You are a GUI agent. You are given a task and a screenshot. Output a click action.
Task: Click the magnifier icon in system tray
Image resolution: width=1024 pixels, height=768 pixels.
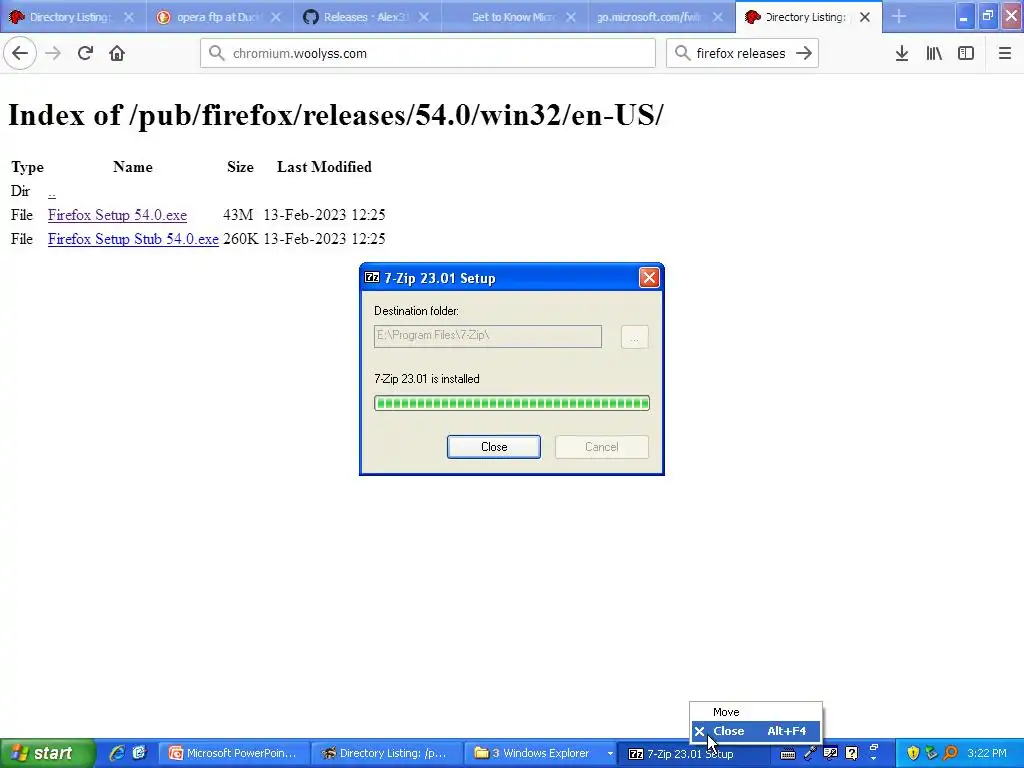point(951,753)
